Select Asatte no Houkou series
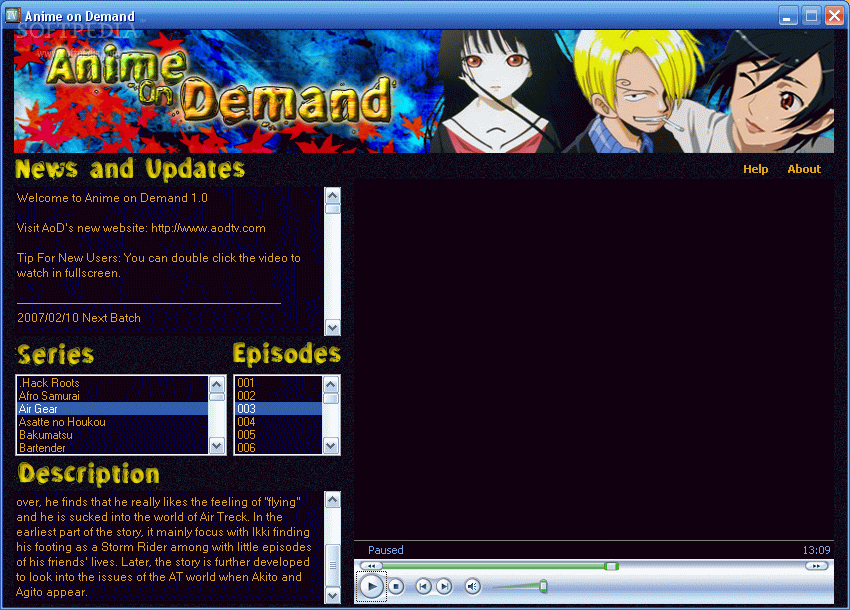This screenshot has width=850, height=610. [113, 422]
